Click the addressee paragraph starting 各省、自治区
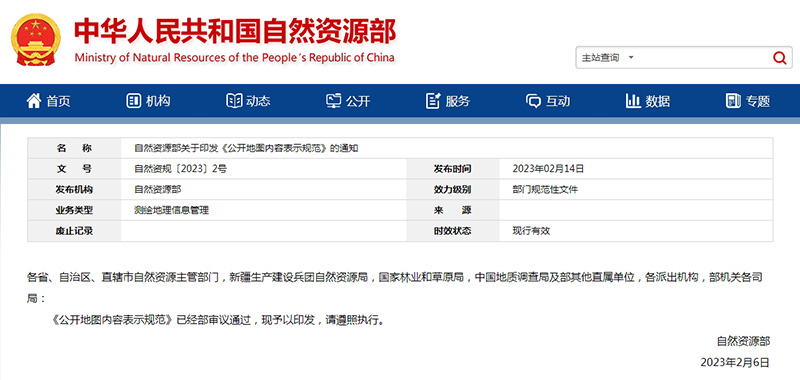Screen dimensions: 800x380 coord(395,288)
